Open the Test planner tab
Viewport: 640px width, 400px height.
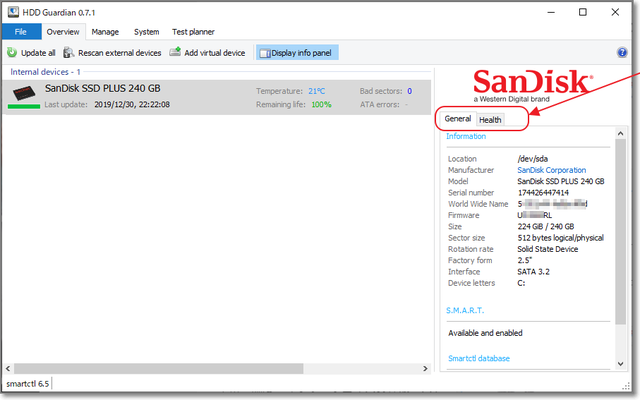[x=195, y=32]
